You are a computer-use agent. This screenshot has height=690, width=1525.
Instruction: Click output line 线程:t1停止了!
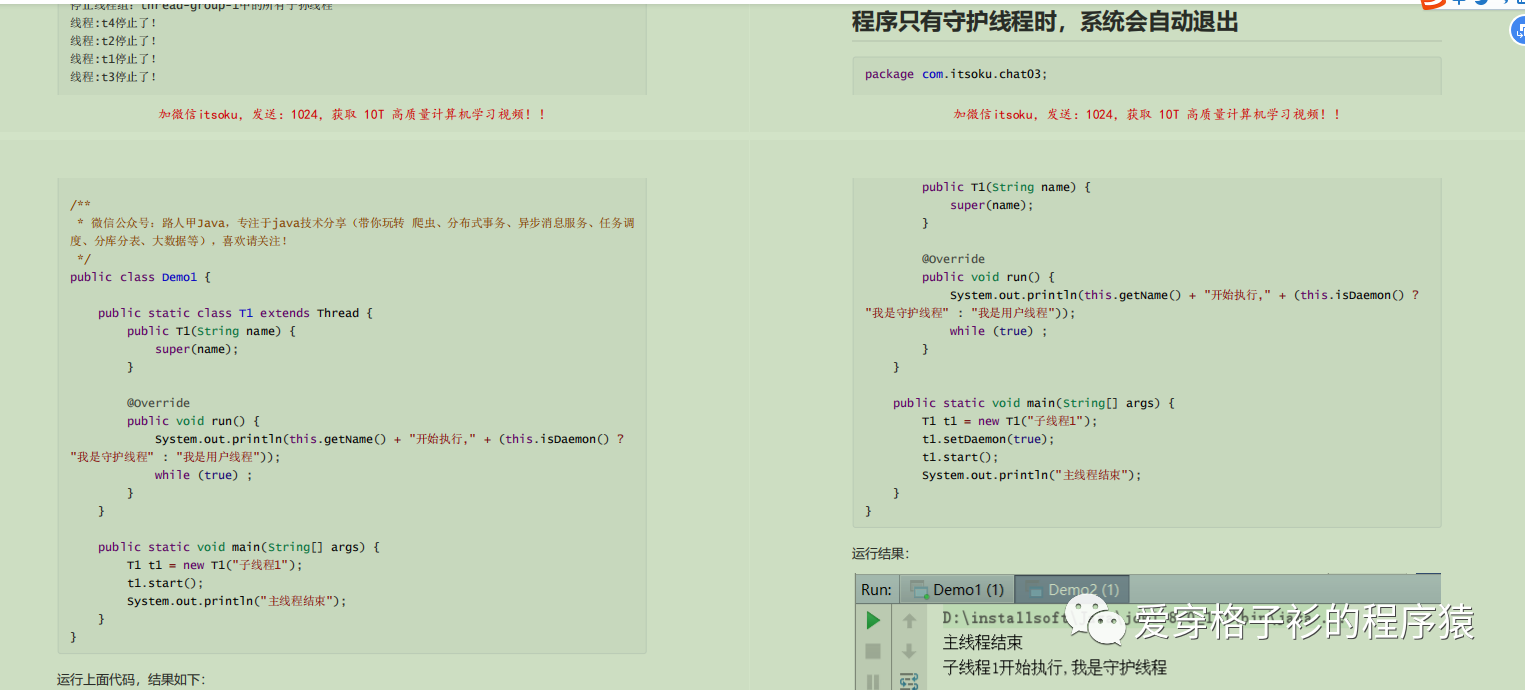[113, 59]
